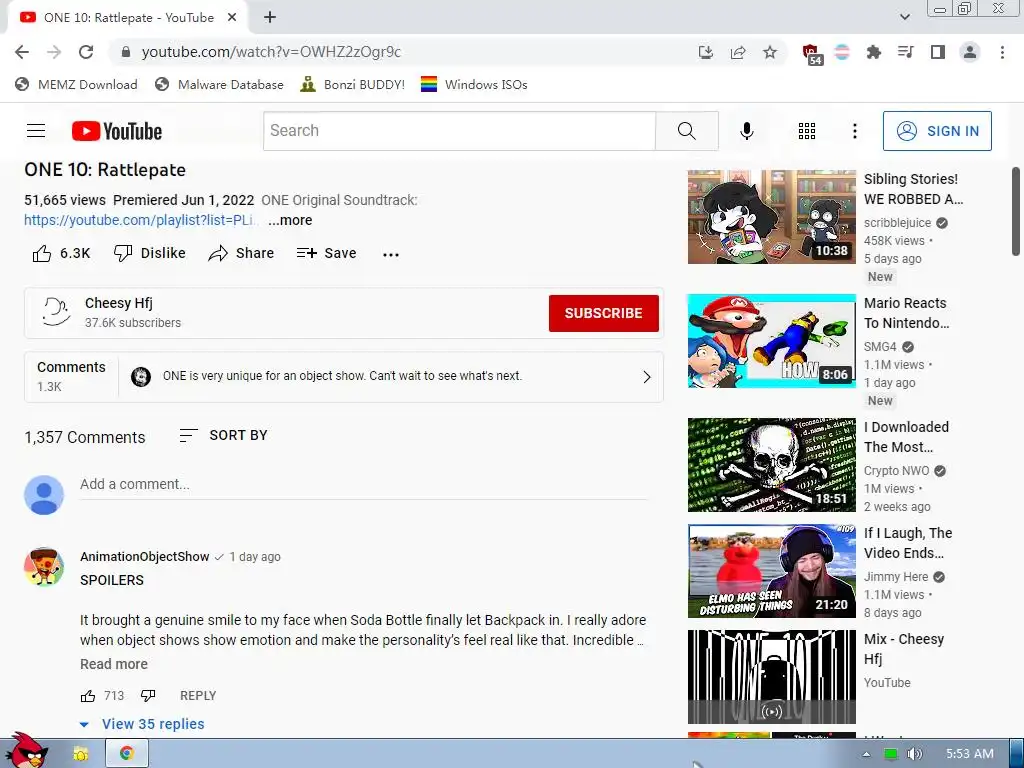
Task: Open the Mario Reacts To Nintendo thumbnail
Action: pyautogui.click(x=771, y=341)
